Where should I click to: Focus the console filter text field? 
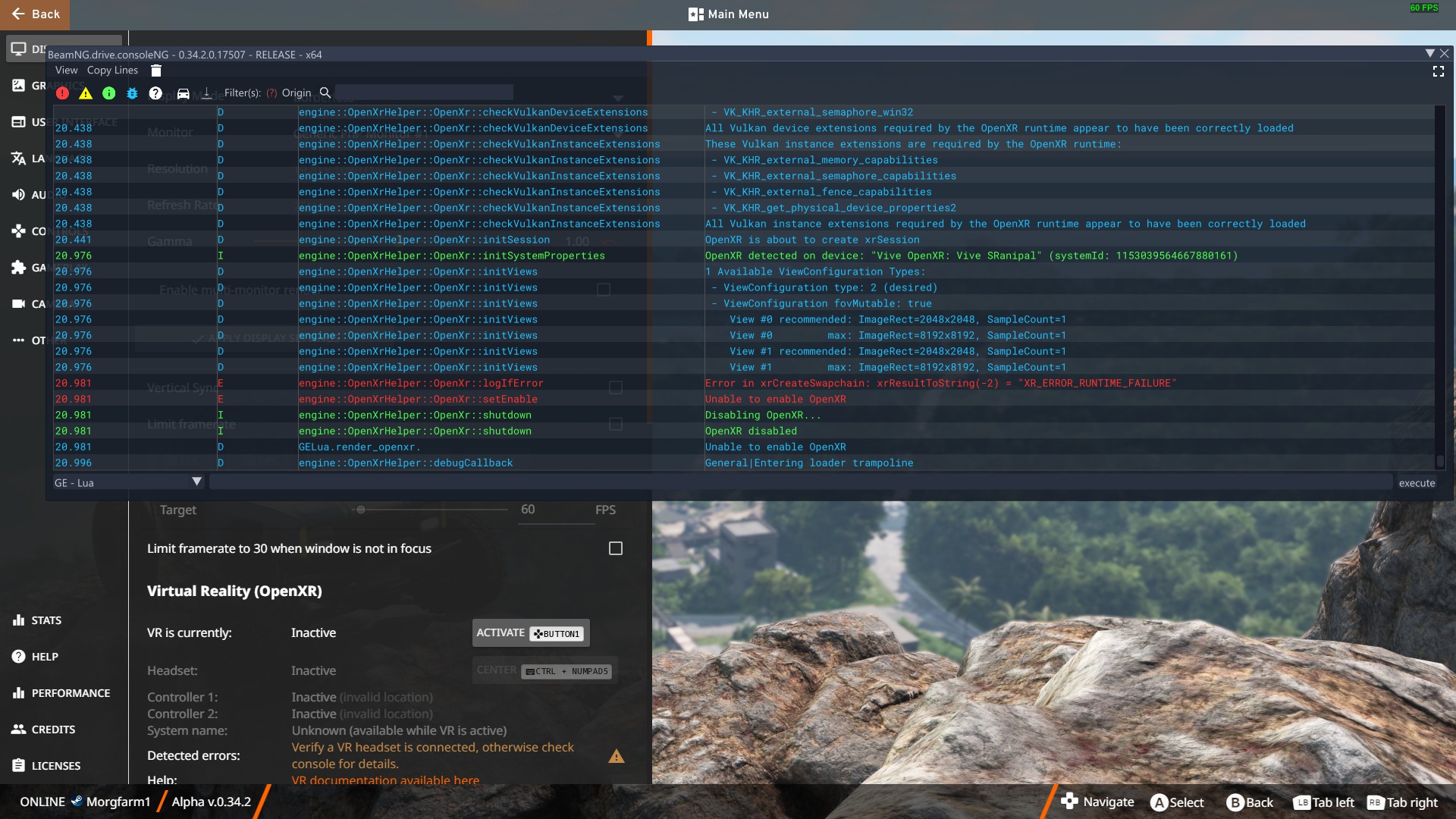425,93
